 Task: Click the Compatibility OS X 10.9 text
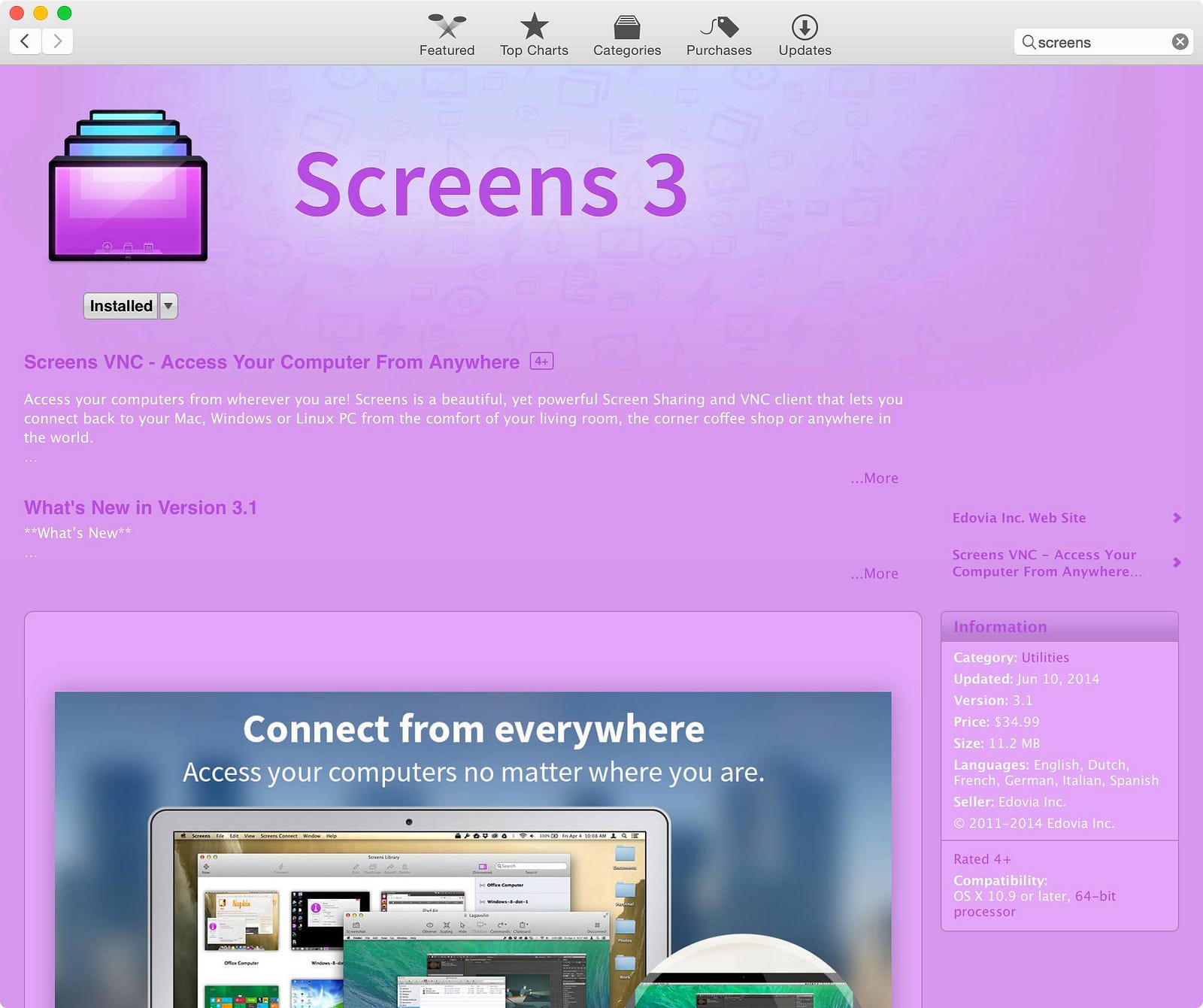click(x=1034, y=896)
